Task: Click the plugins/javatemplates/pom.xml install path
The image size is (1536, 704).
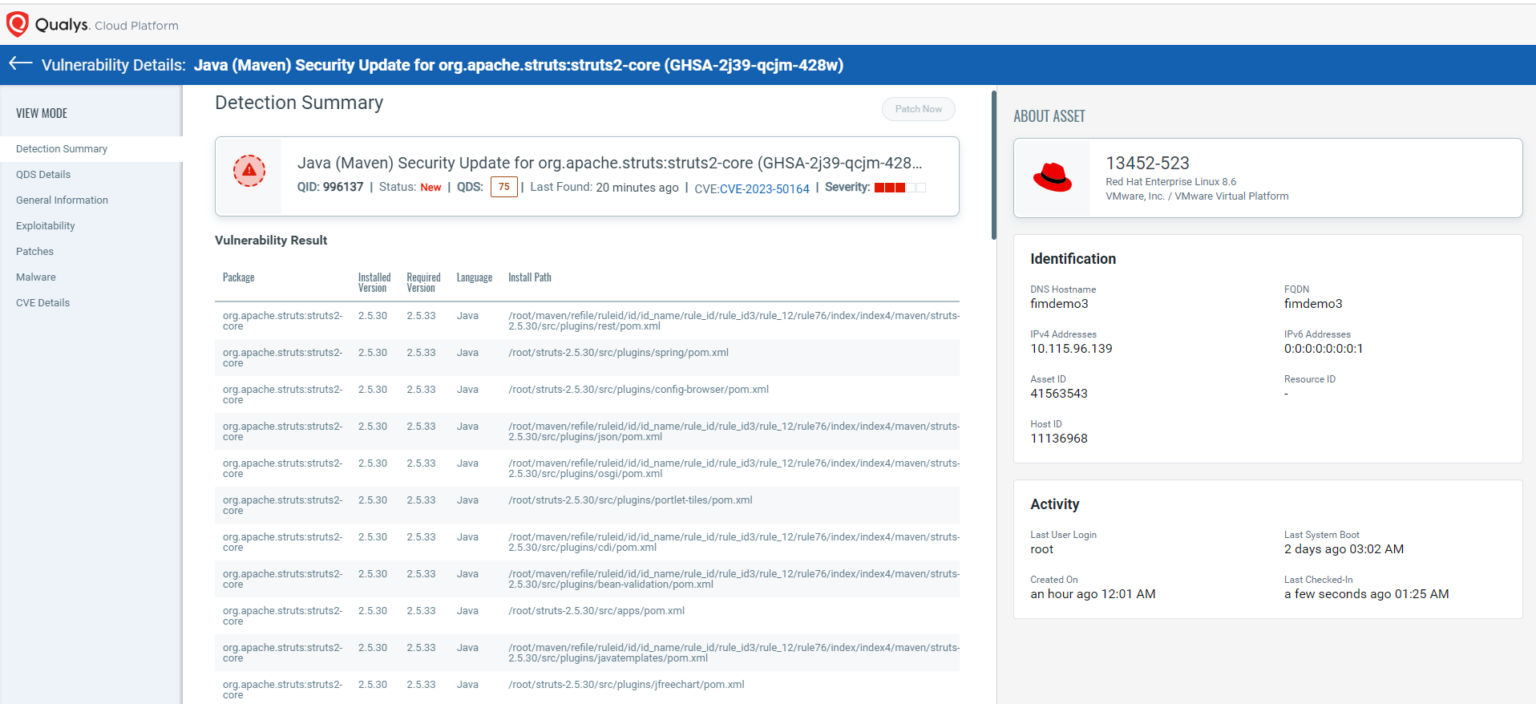Action: click(x=733, y=652)
